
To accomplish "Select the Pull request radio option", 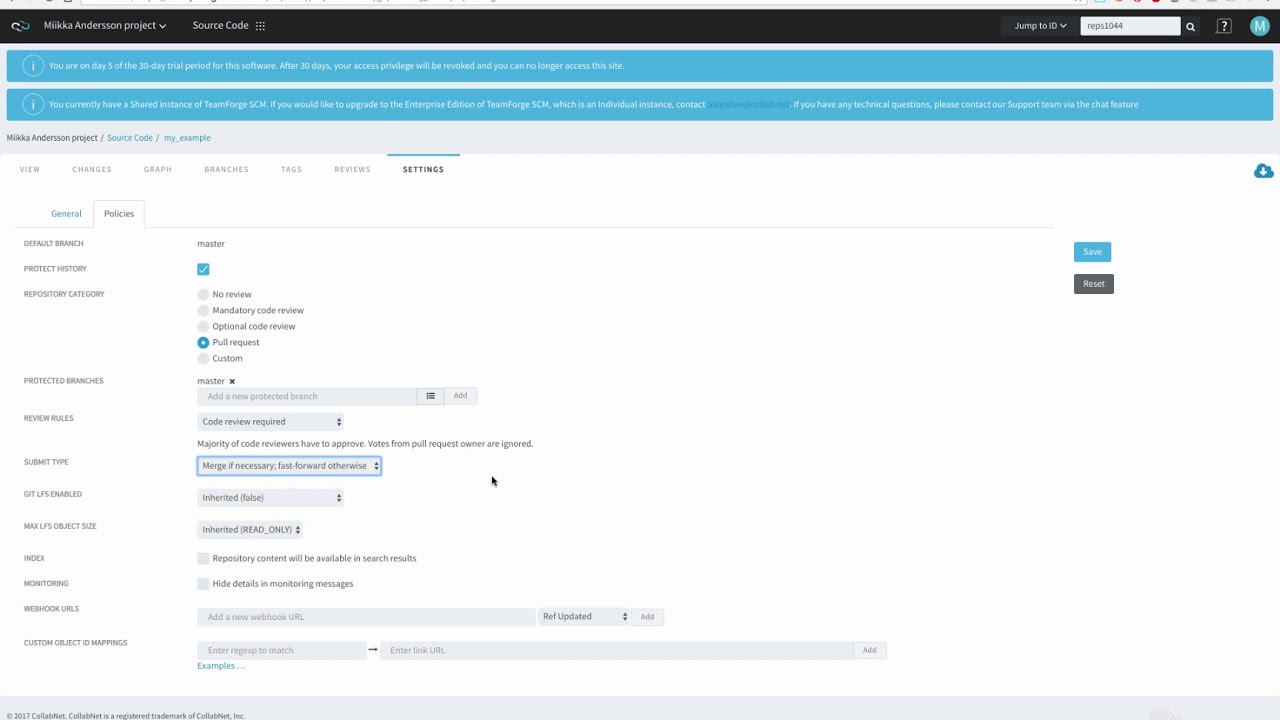I will point(203,342).
